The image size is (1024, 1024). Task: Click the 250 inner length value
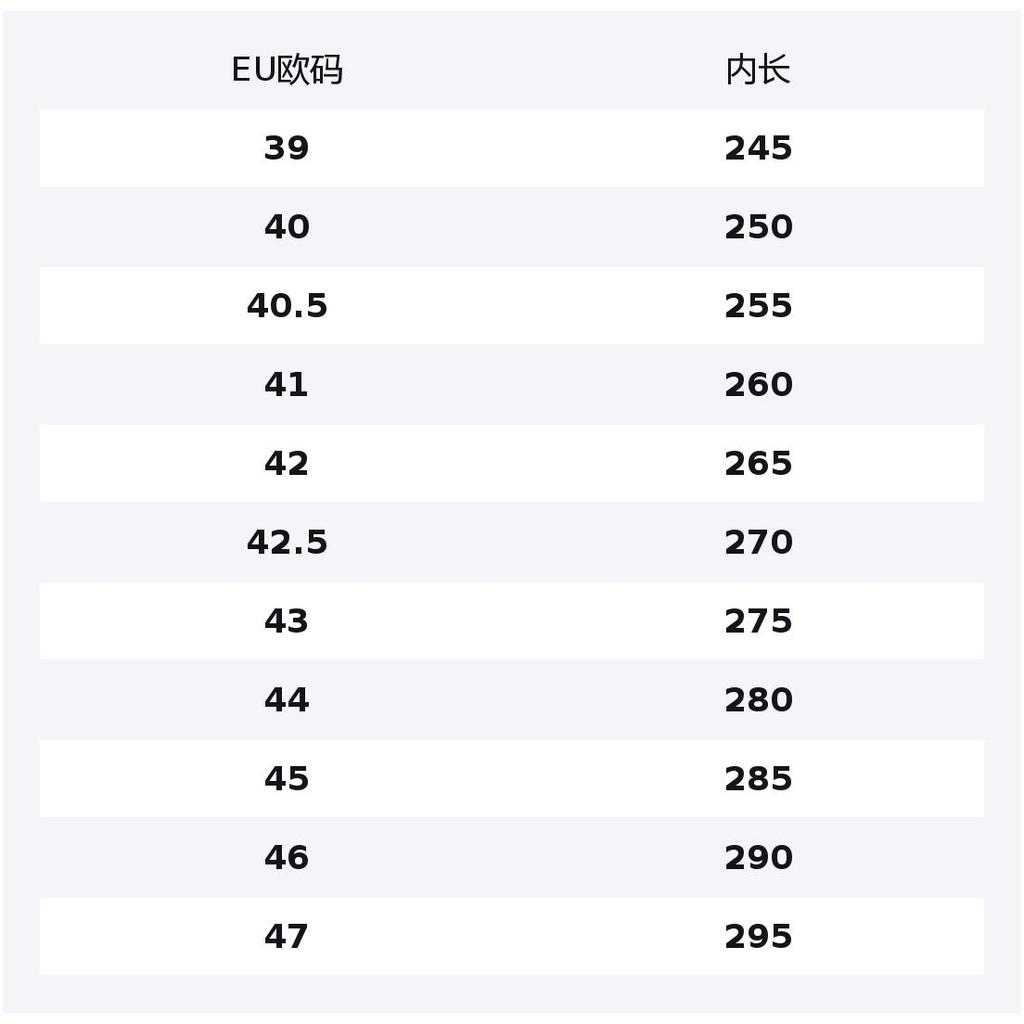click(758, 227)
